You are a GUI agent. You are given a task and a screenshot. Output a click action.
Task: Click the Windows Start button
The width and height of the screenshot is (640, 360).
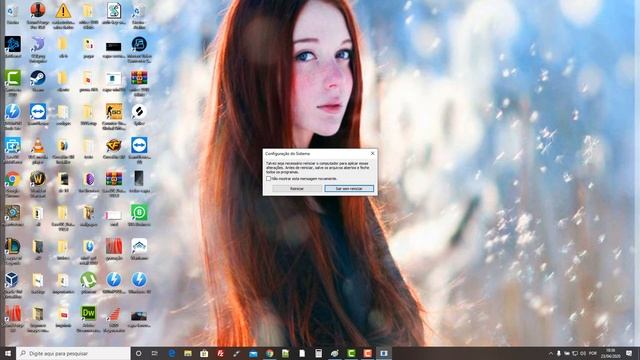(8, 353)
